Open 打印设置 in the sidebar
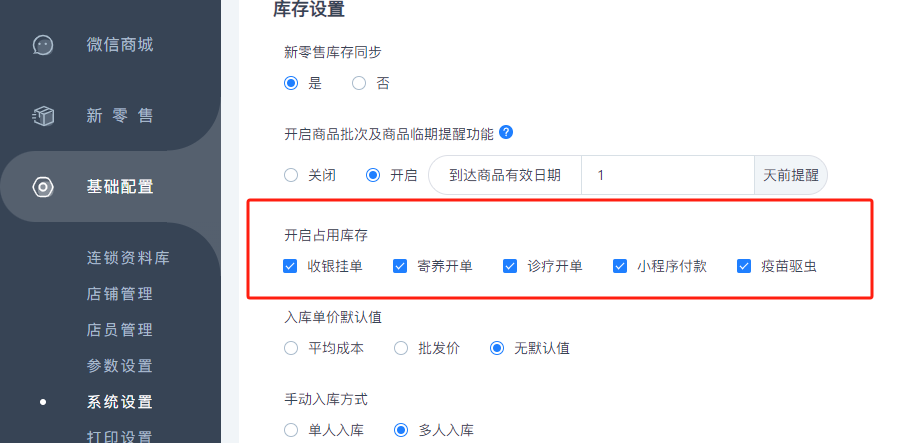Viewport: 921px width, 443px height. [120, 436]
